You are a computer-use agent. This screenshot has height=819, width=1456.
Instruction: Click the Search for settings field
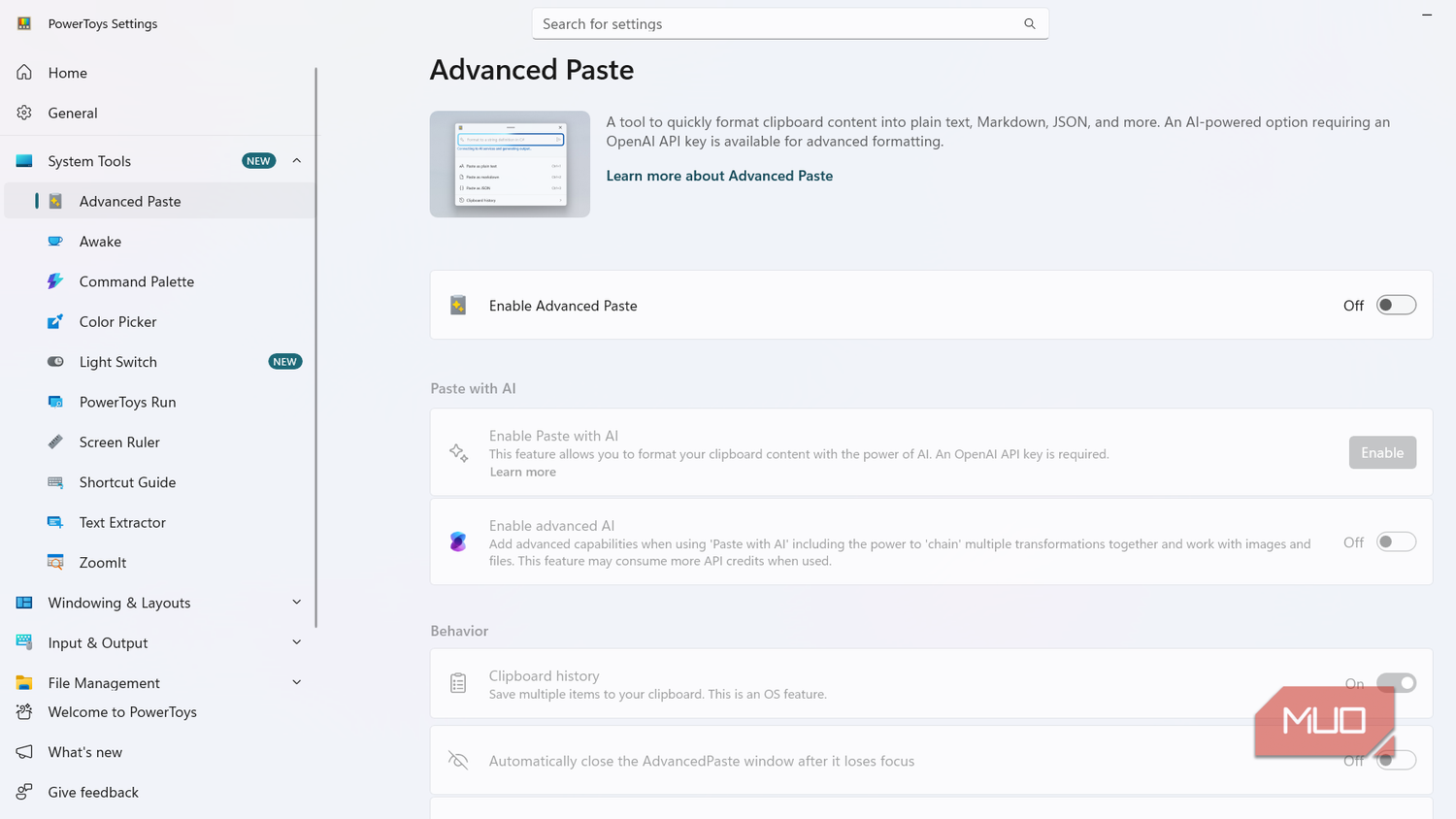pyautogui.click(x=790, y=23)
